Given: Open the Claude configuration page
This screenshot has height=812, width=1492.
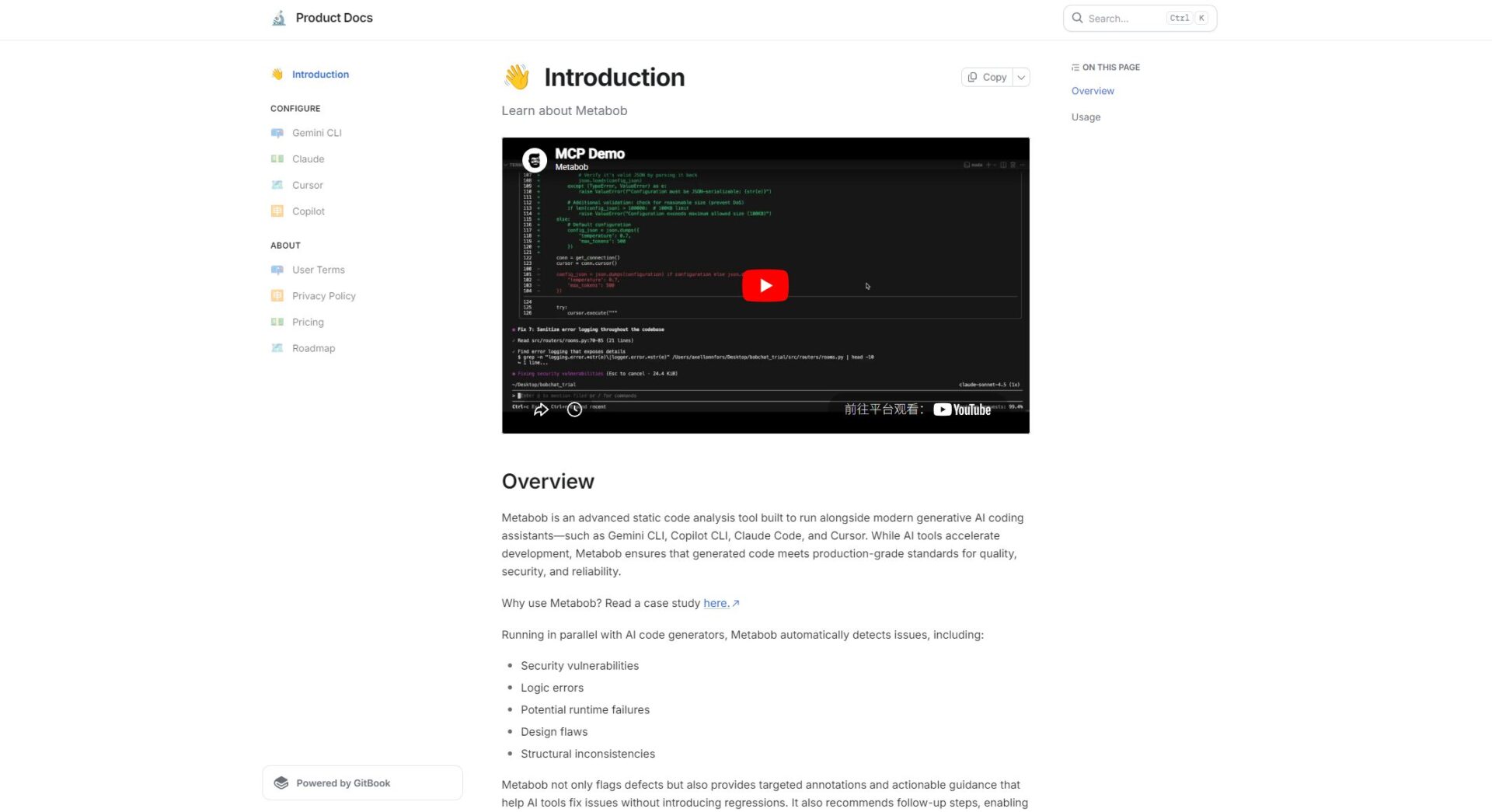Looking at the screenshot, I should (308, 159).
